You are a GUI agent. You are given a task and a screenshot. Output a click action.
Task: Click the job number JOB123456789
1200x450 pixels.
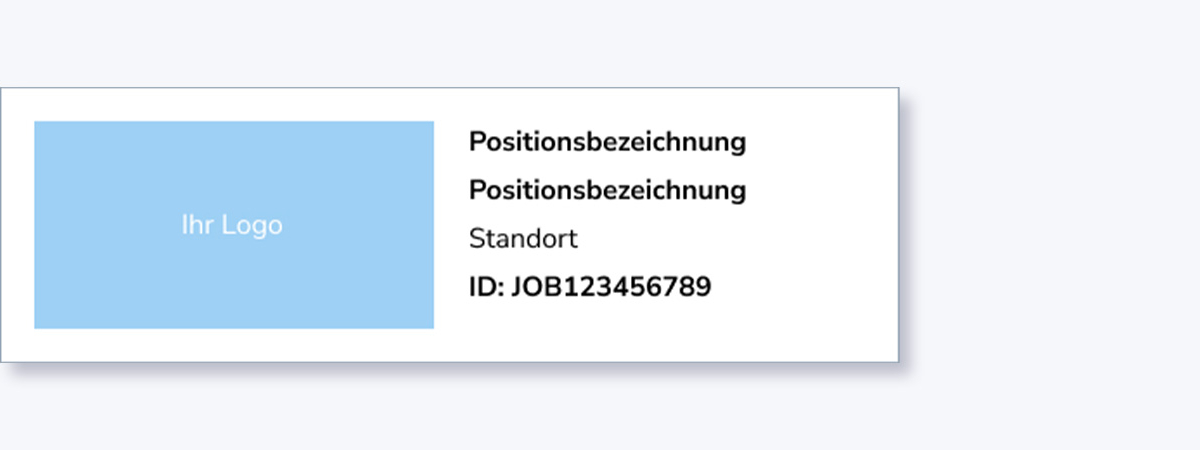(611, 288)
